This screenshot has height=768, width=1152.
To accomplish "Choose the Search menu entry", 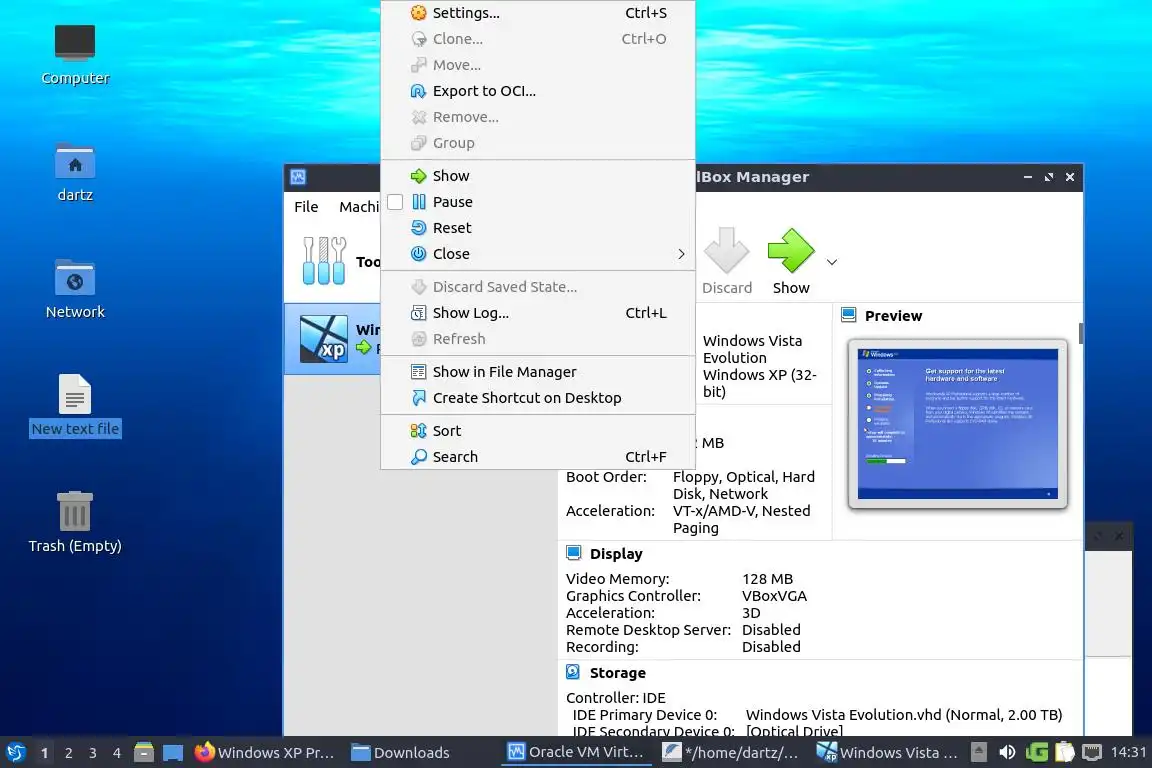I will point(538,456).
